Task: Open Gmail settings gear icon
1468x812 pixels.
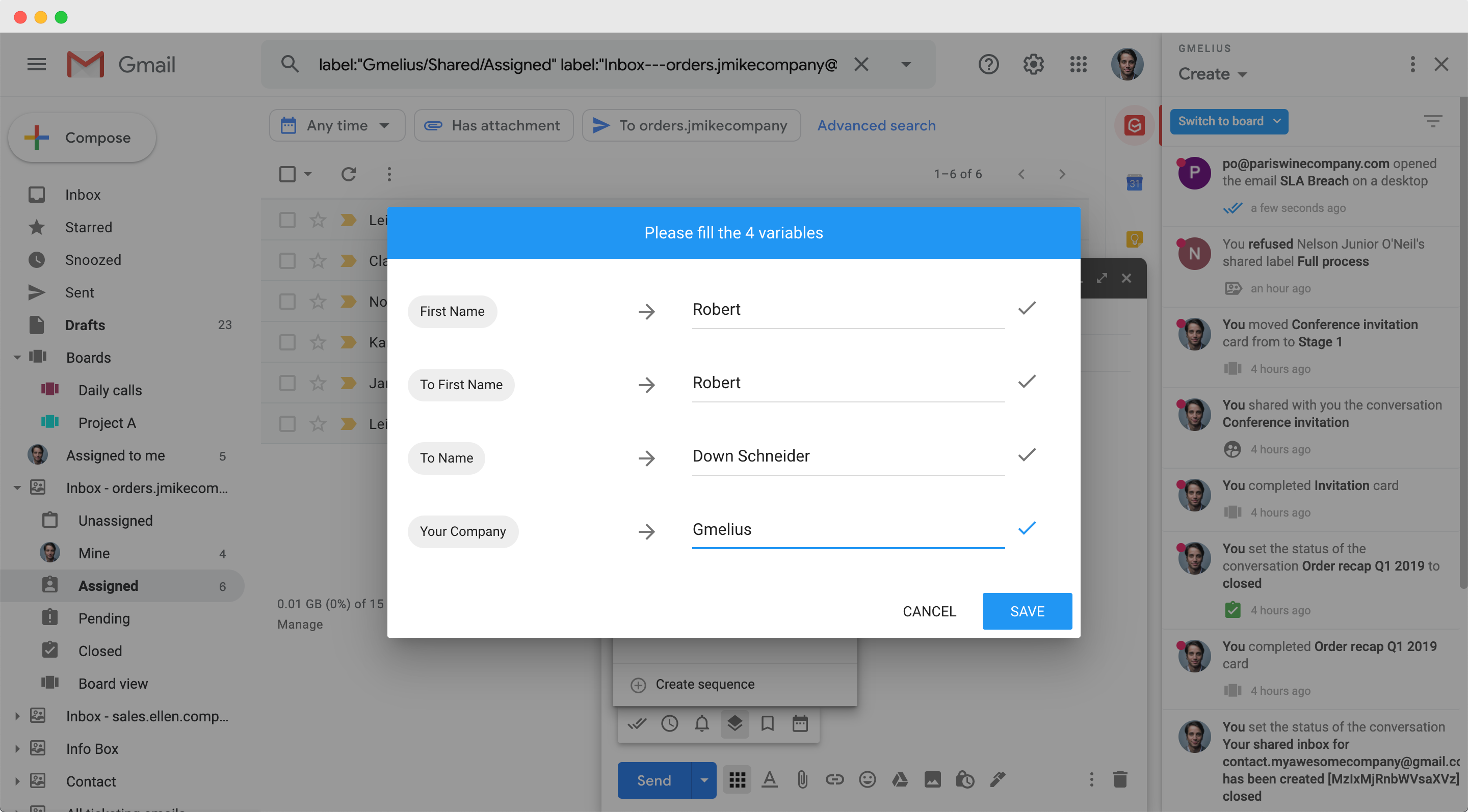Action: pos(1033,64)
